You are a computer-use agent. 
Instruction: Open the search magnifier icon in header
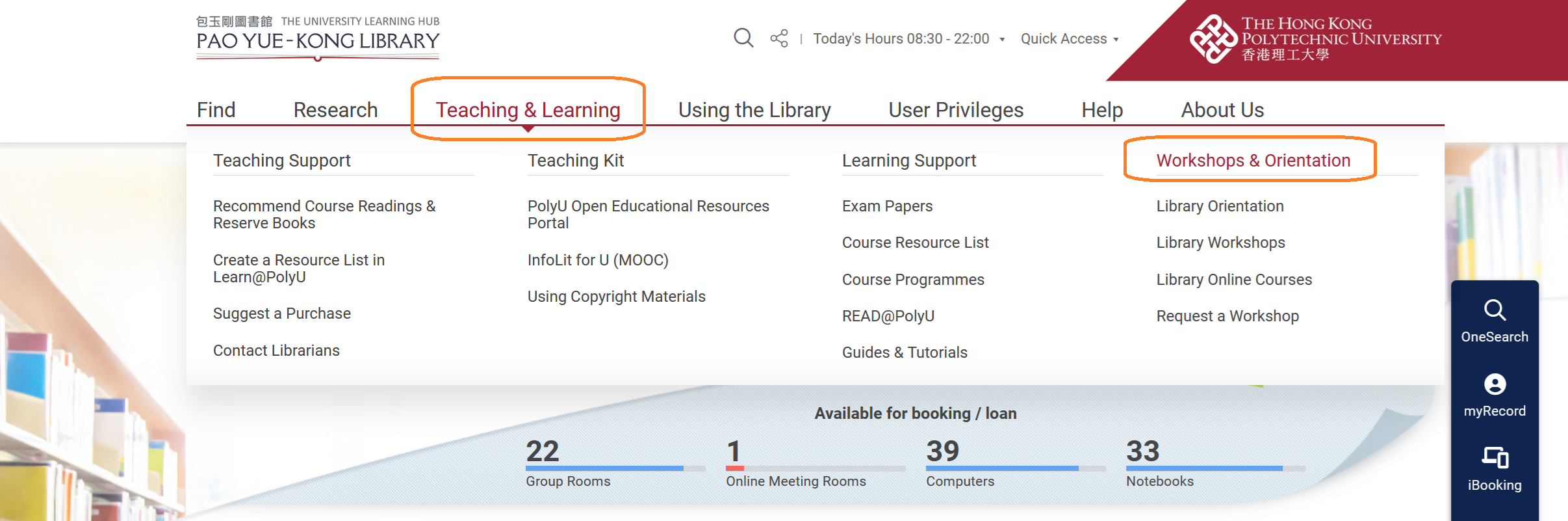[743, 38]
